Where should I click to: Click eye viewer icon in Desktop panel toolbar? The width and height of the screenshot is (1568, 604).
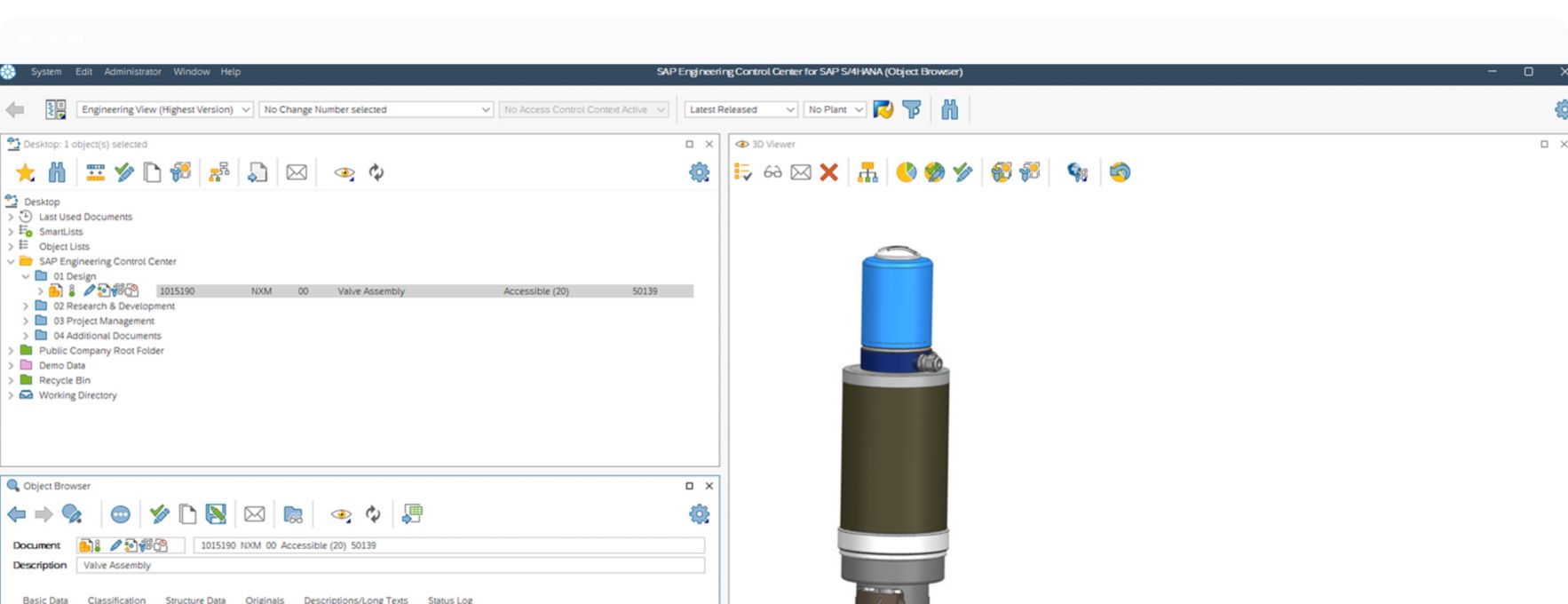pyautogui.click(x=344, y=172)
